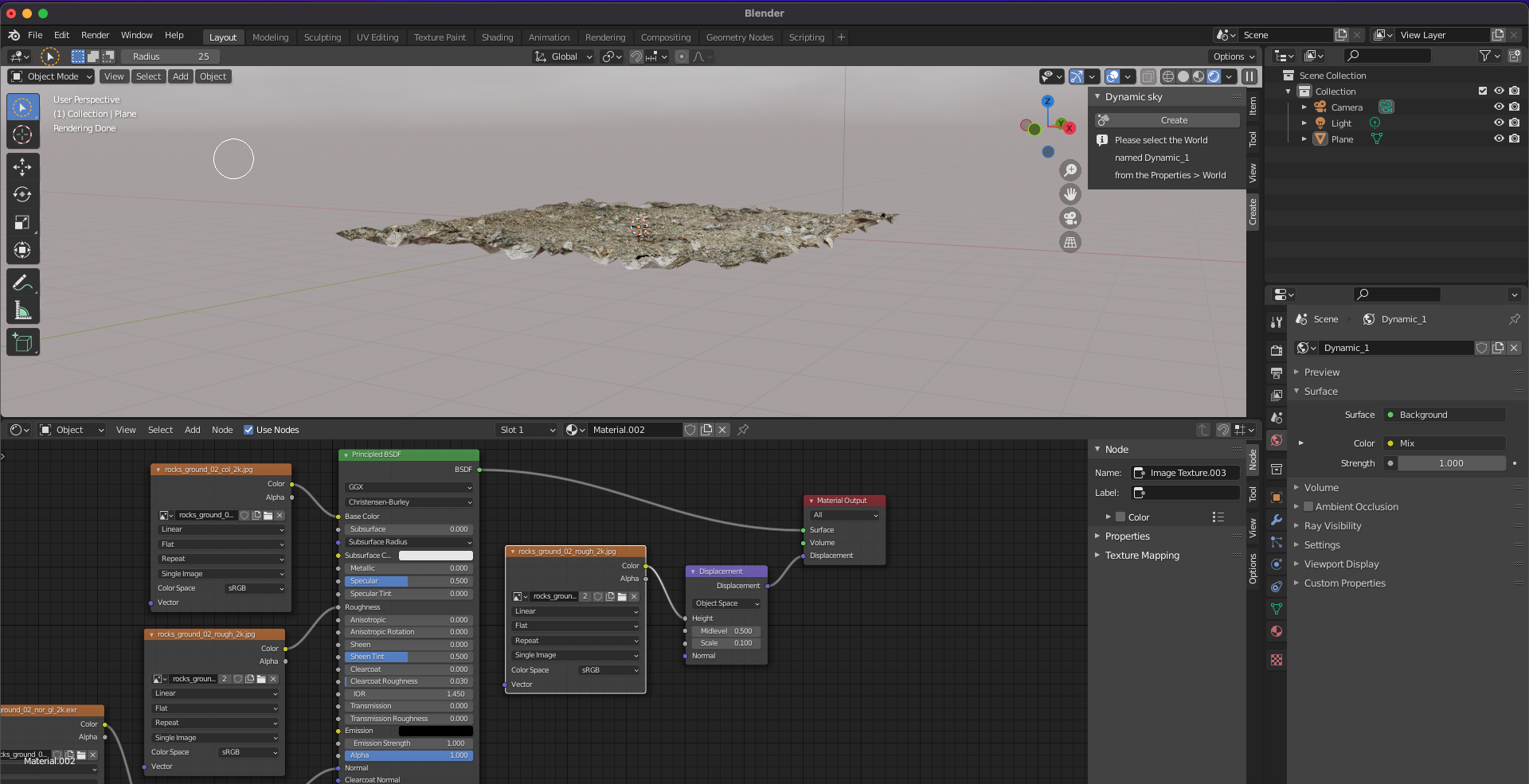Click the Options button in the viewport header

click(x=1234, y=57)
